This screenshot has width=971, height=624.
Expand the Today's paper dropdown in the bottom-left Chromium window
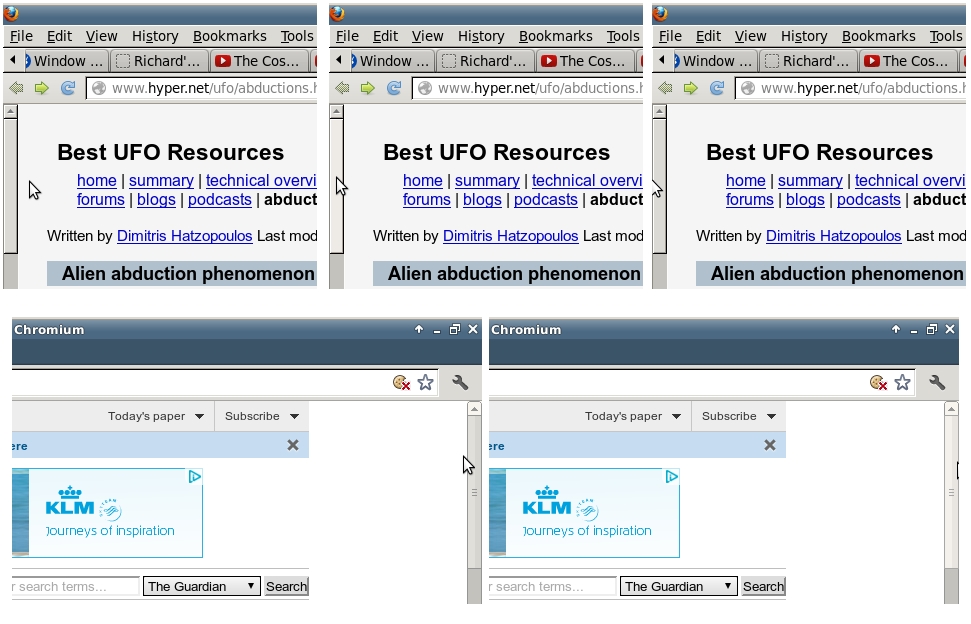pos(156,416)
